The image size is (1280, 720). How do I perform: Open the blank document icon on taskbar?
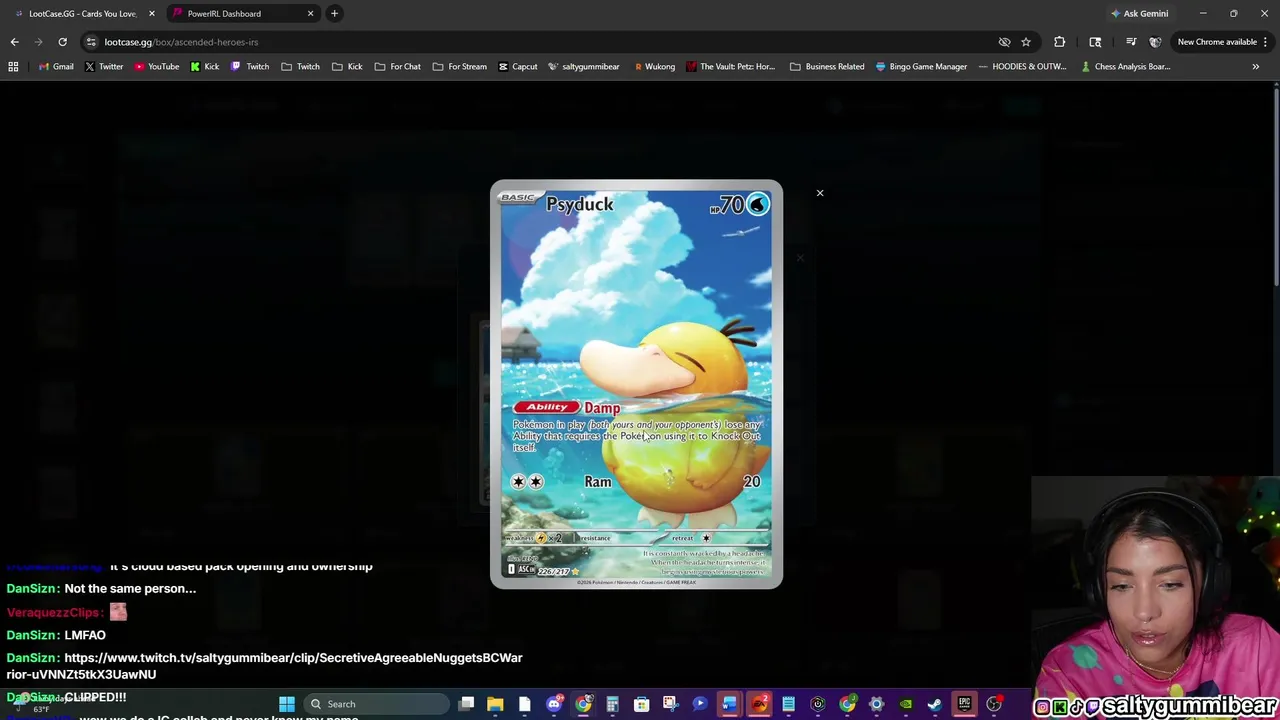524,704
